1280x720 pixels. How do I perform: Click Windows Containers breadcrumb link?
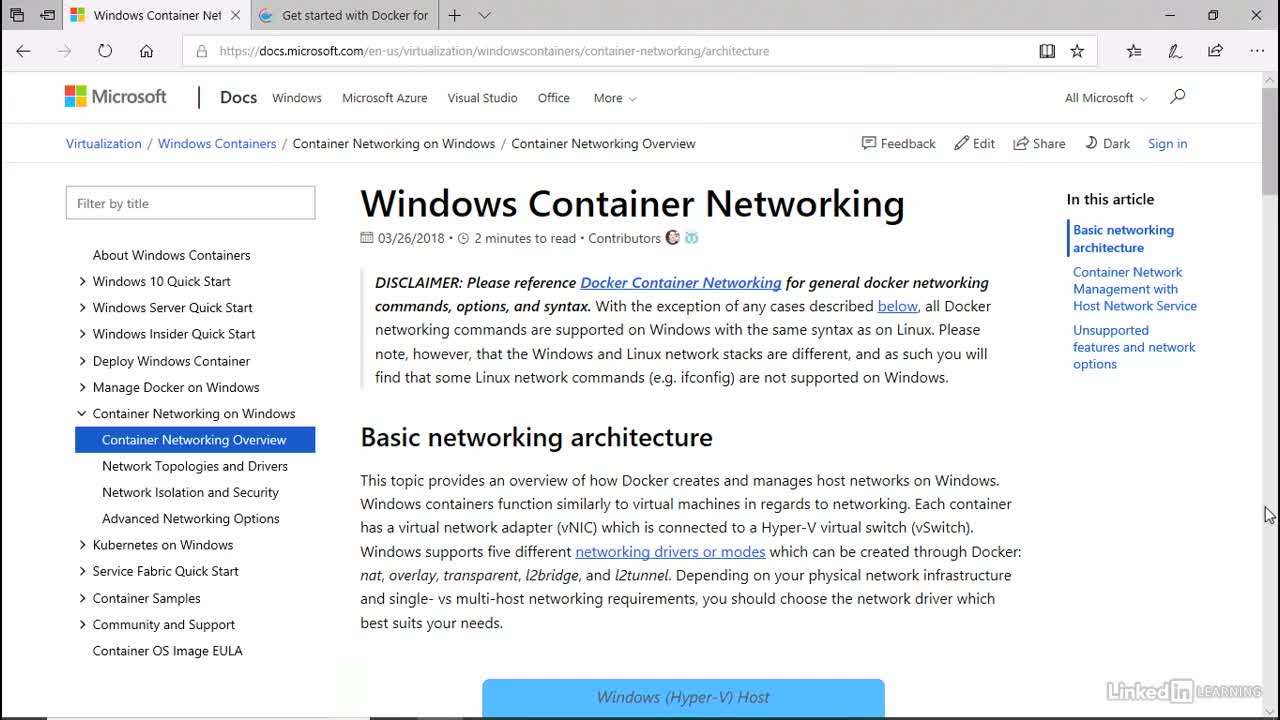217,144
